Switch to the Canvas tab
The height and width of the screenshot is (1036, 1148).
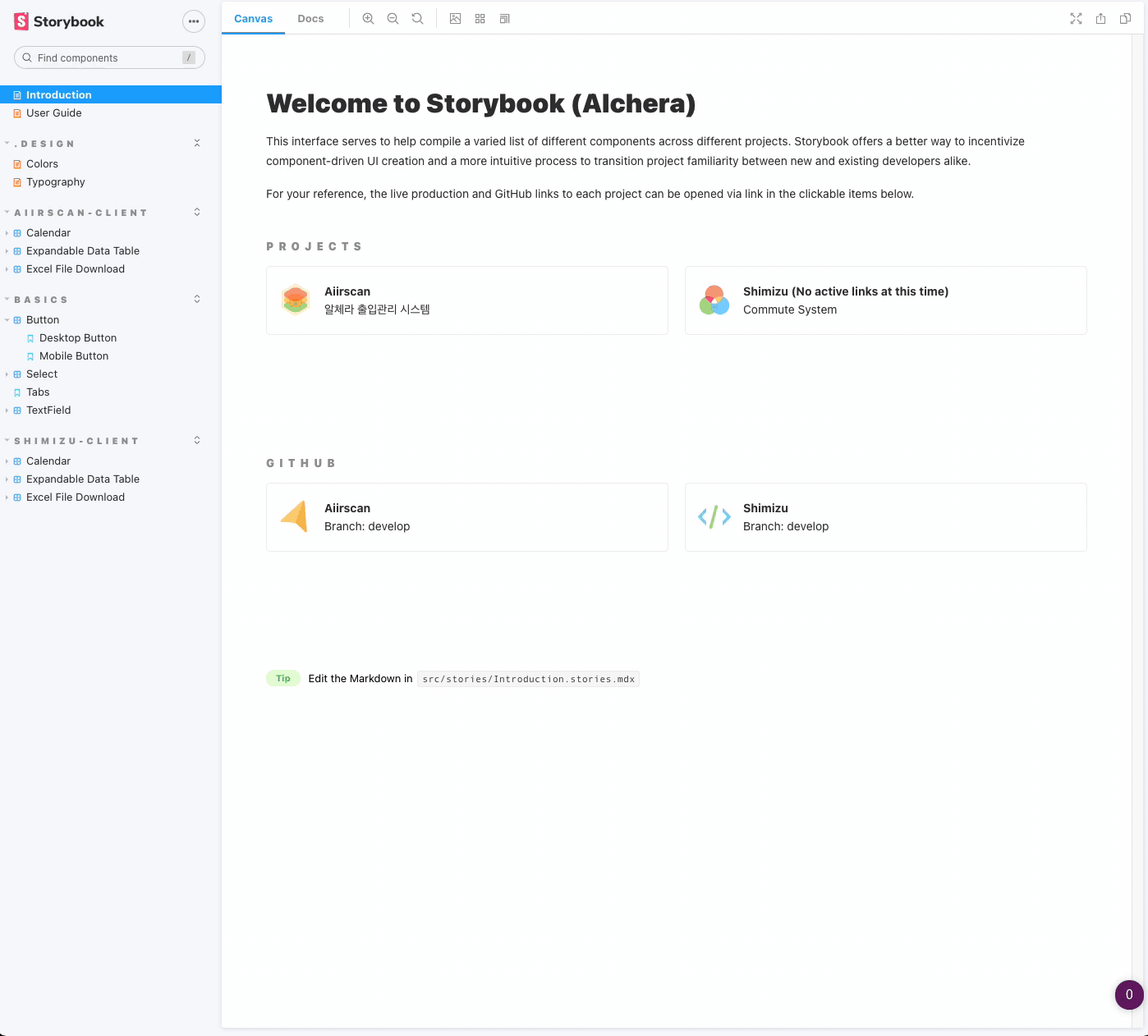pos(253,18)
